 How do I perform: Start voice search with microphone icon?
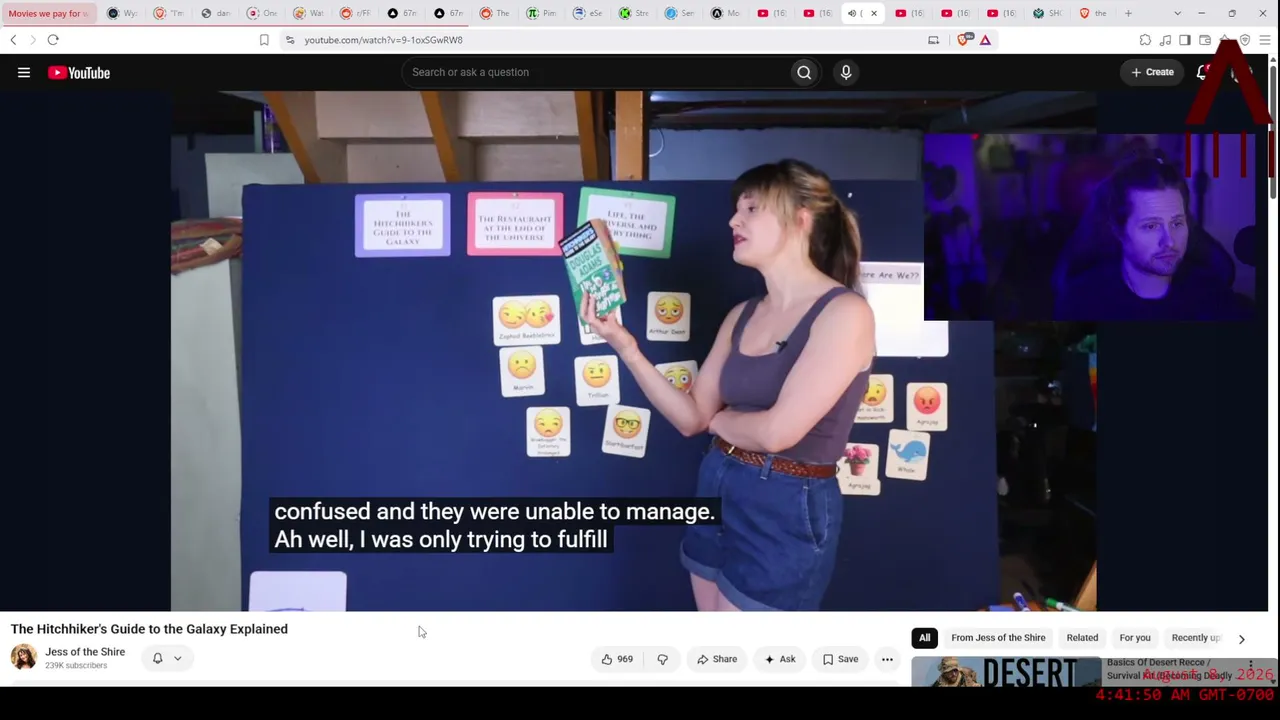[846, 72]
